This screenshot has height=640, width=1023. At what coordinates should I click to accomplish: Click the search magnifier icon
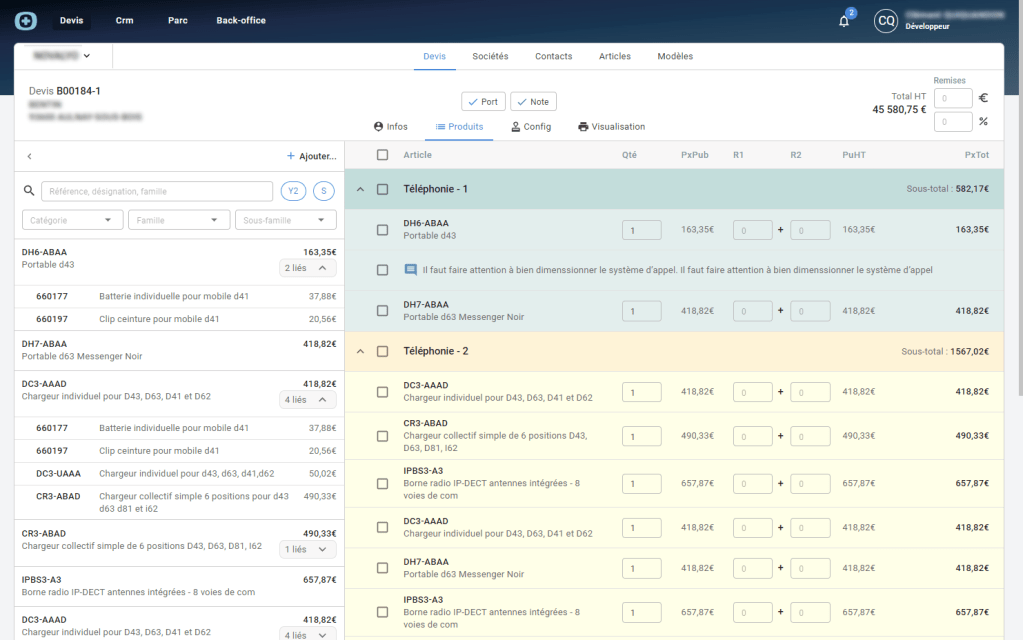coord(30,191)
